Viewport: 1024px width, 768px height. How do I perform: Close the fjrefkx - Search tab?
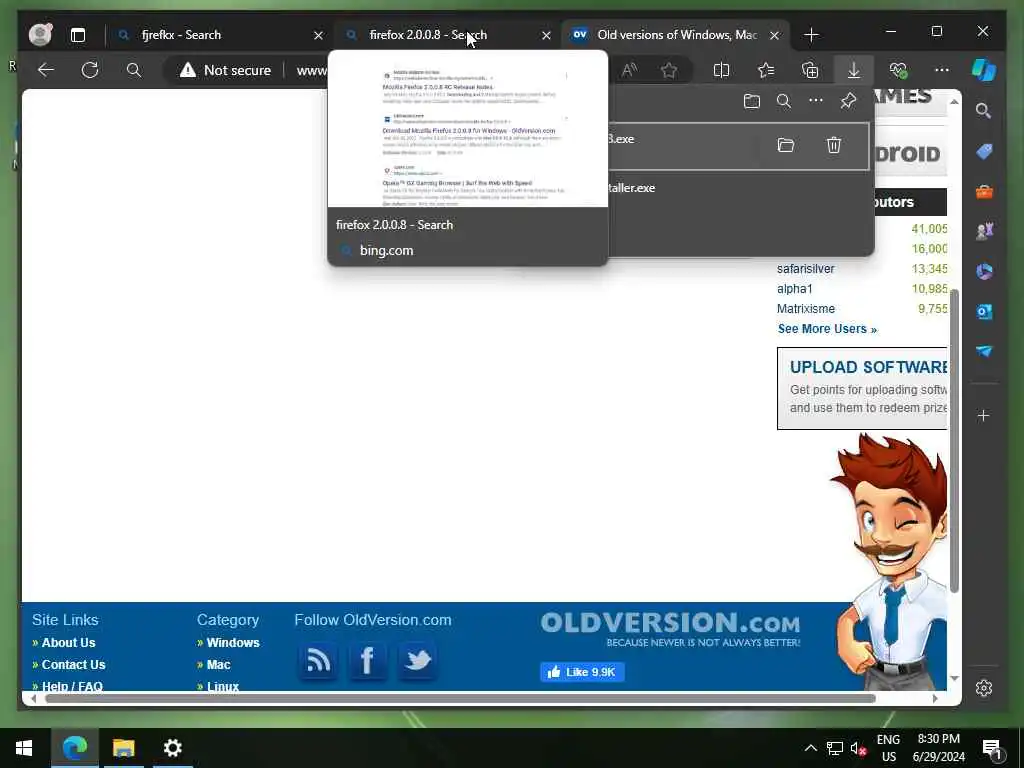click(318, 35)
